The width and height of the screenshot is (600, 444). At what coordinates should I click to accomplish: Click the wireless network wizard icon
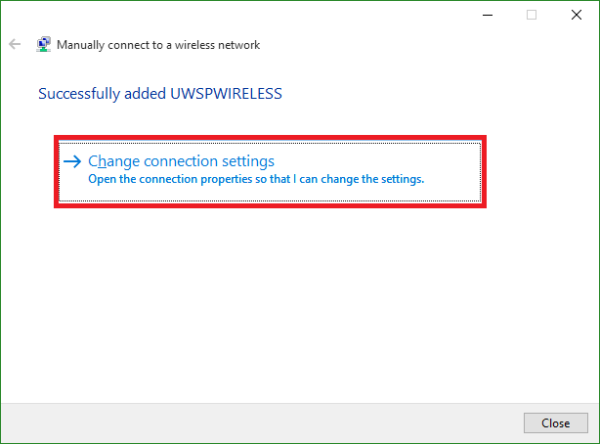click(44, 44)
